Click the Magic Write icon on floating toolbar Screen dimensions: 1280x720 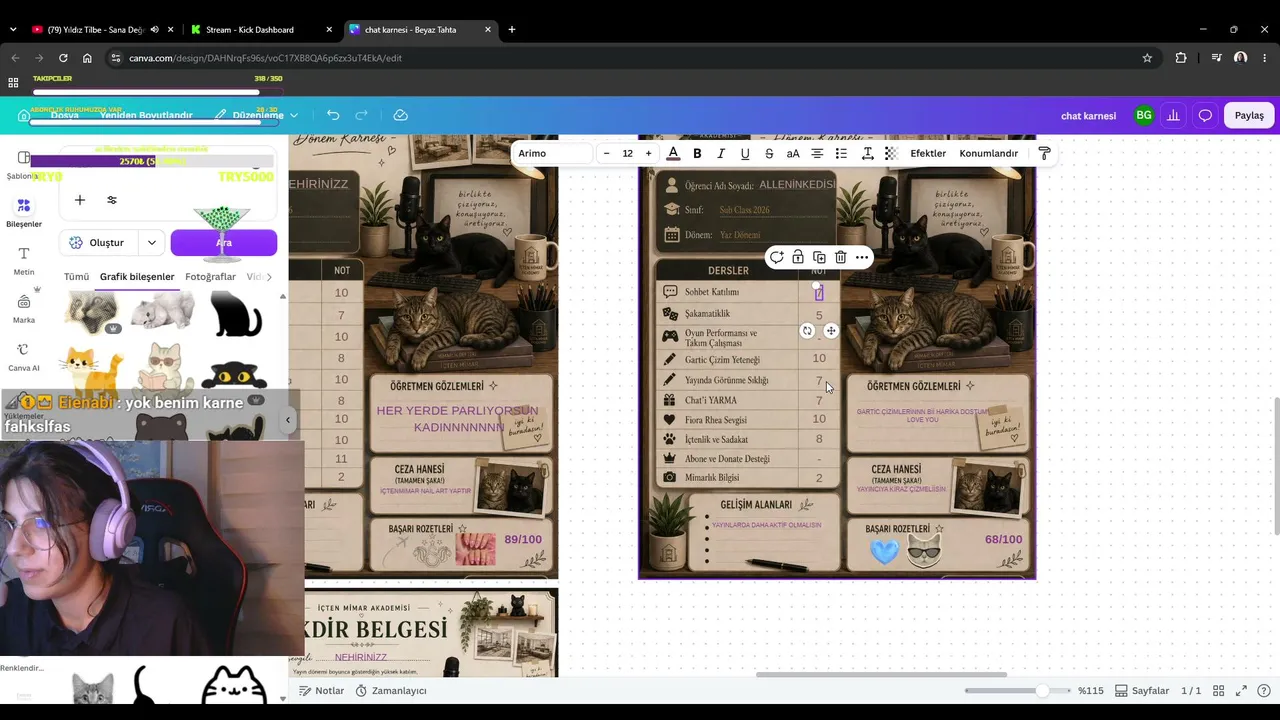[x=776, y=257]
